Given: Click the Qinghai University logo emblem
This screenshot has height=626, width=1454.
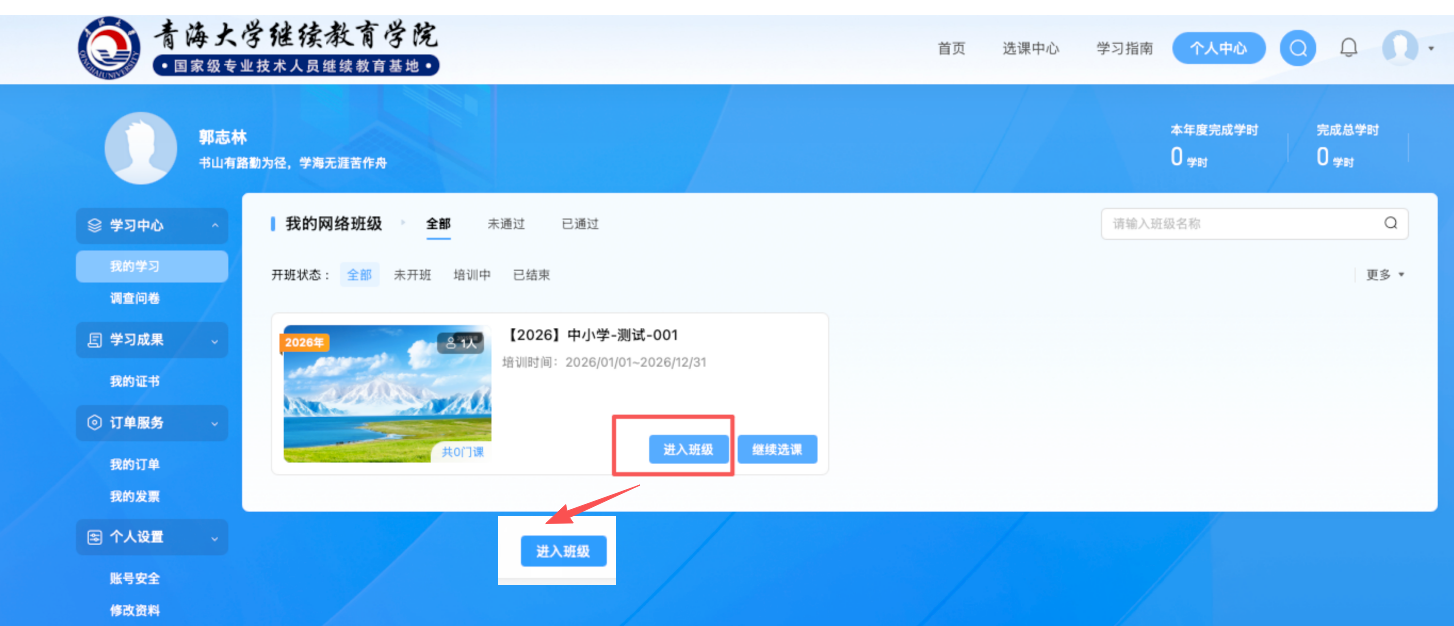Looking at the screenshot, I should point(109,48).
